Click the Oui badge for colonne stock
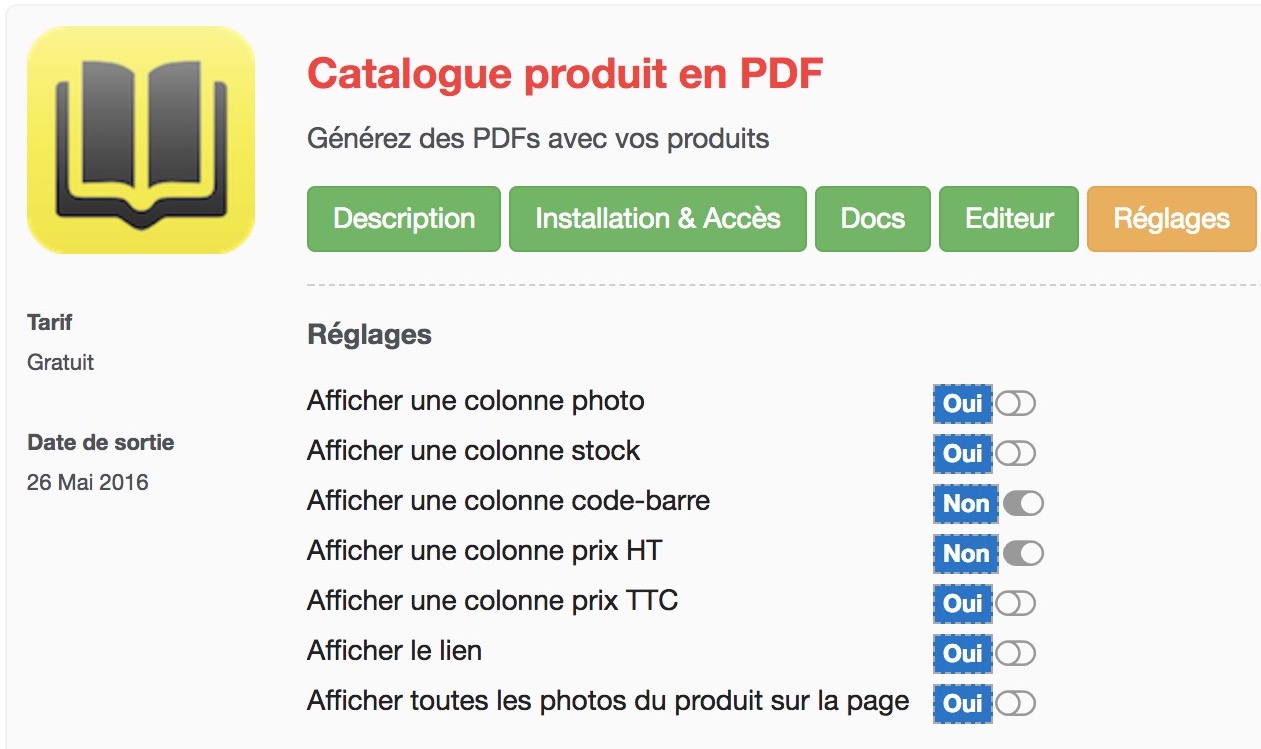Viewport: 1261px width, 749px height. [x=963, y=454]
